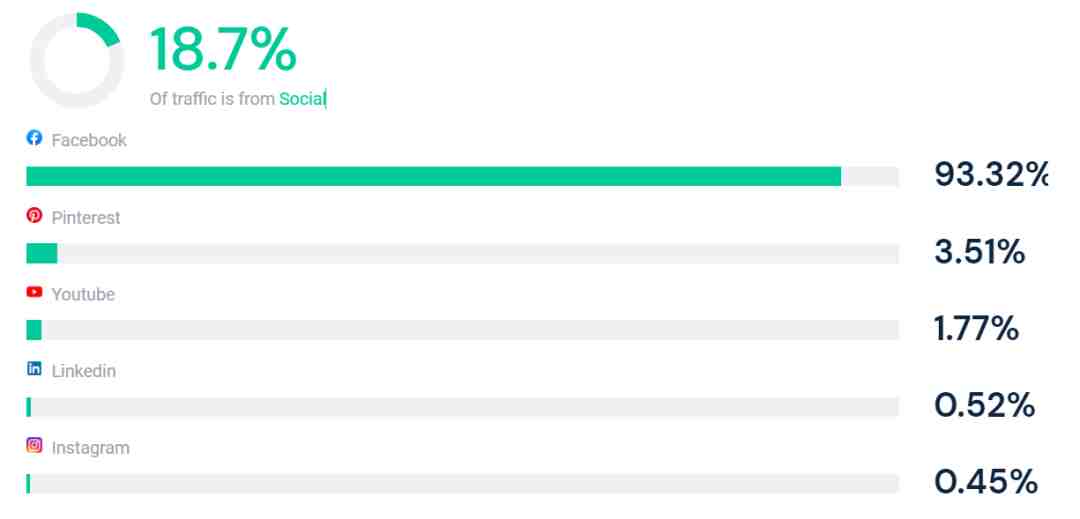Click the 93.32% Facebook value
Image resolution: width=1080 pixels, height=519 pixels.
tap(991, 175)
